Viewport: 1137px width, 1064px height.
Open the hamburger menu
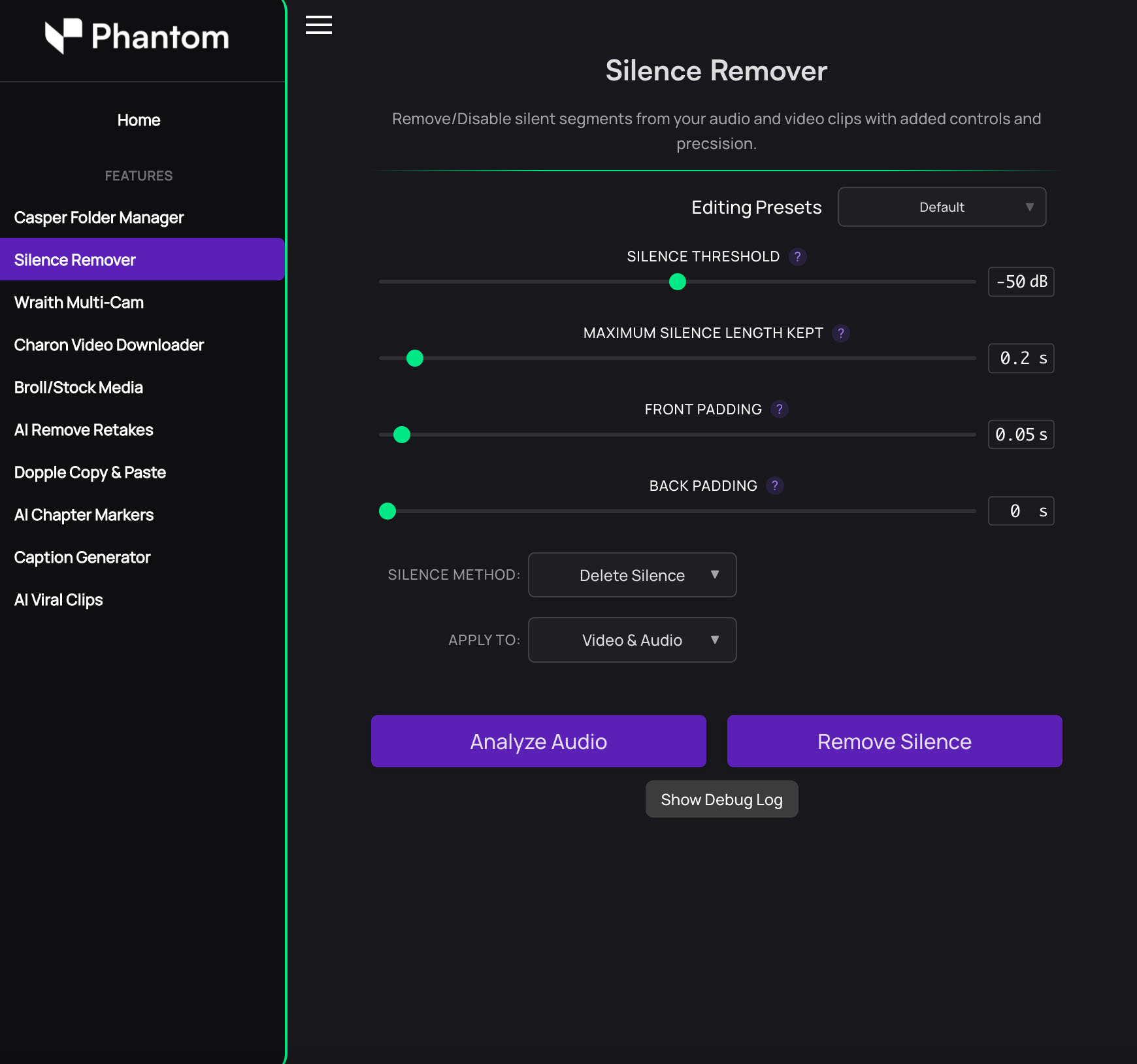click(x=319, y=25)
